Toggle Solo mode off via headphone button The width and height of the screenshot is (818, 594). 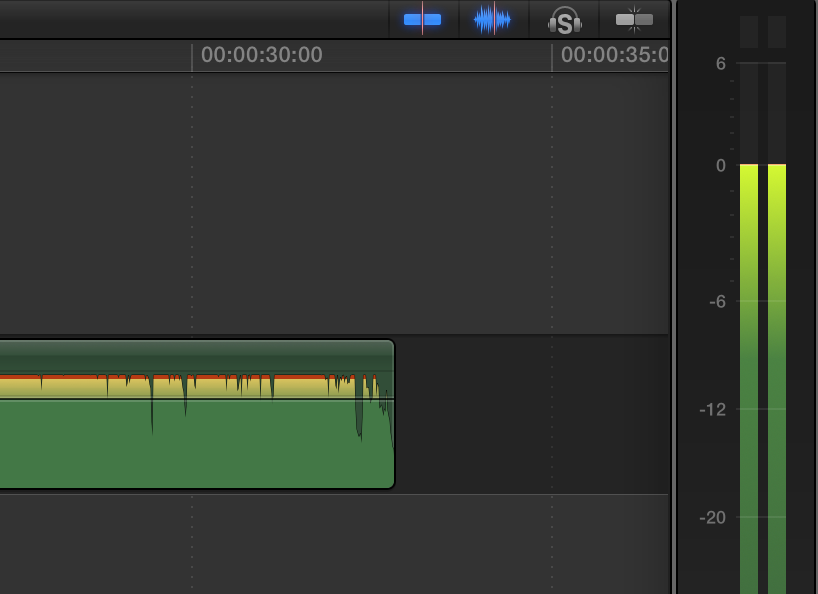click(x=563, y=20)
